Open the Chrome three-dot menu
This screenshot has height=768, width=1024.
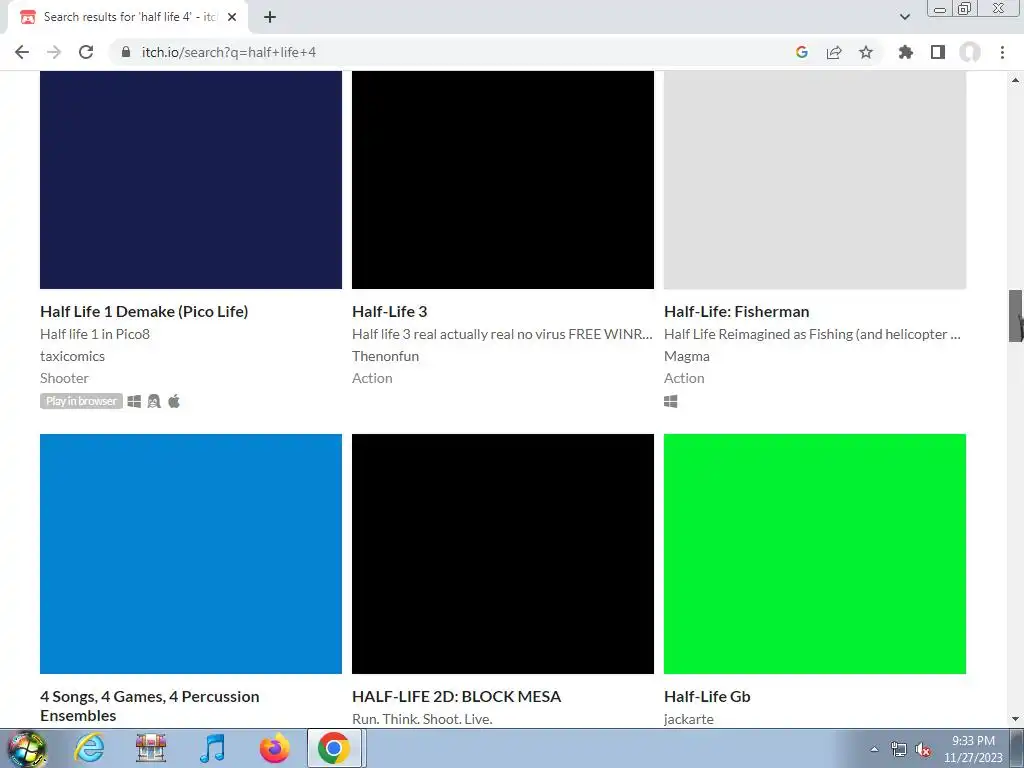click(x=1002, y=52)
